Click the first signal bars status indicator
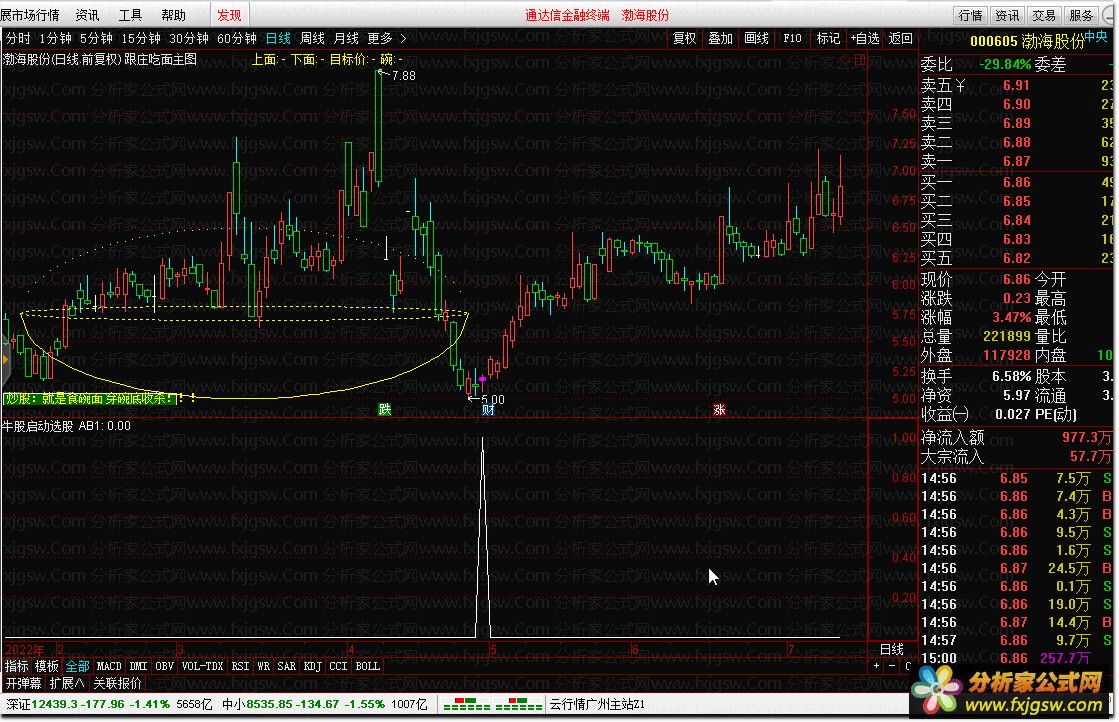This screenshot has height=722, width=1119. 467,704
